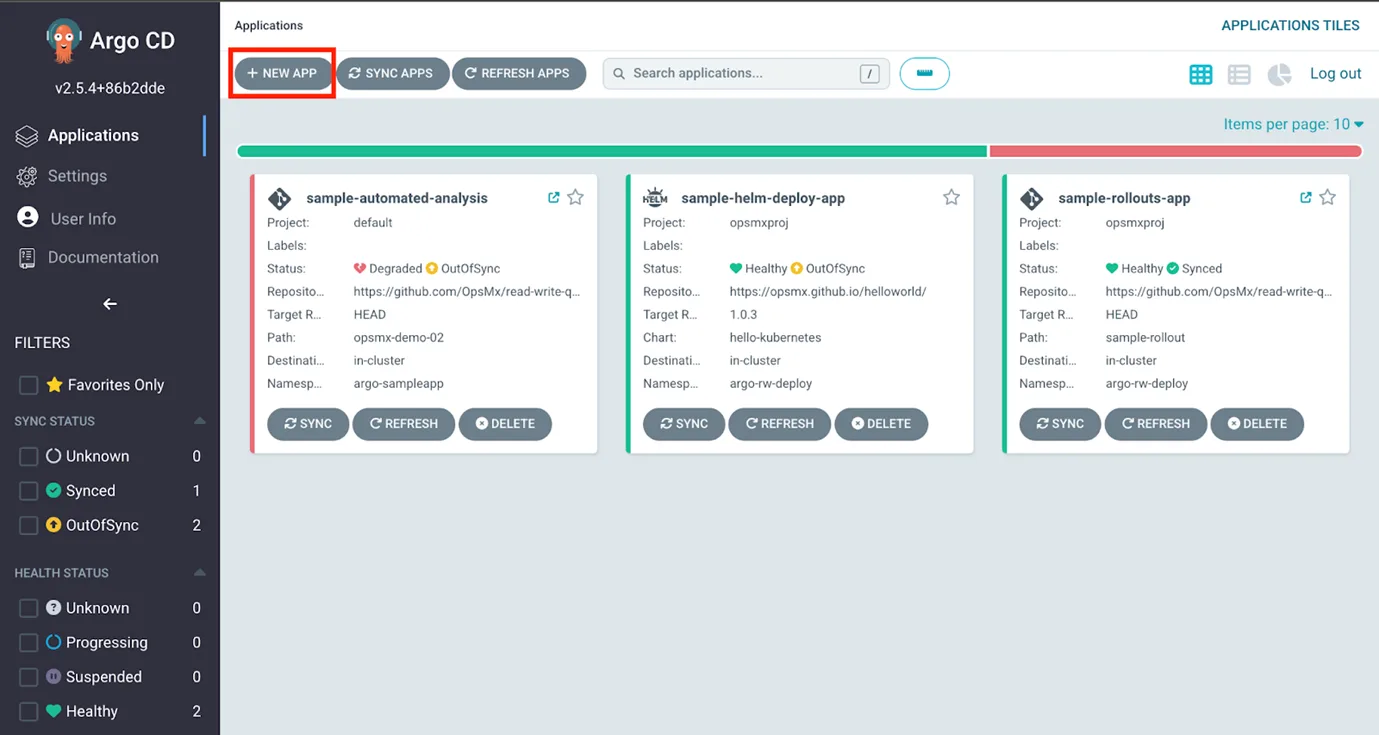Click the Helm icon on sample-helm-deploy-app

[x=655, y=198]
